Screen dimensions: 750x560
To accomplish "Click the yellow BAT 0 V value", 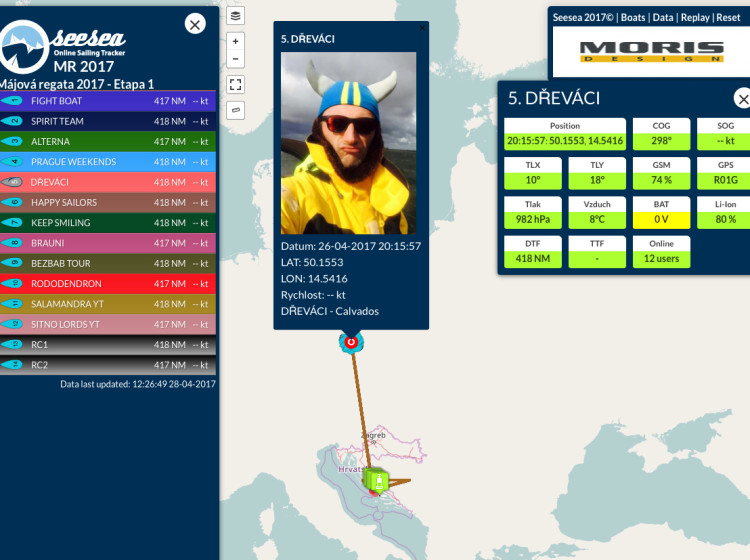I will point(662,220).
